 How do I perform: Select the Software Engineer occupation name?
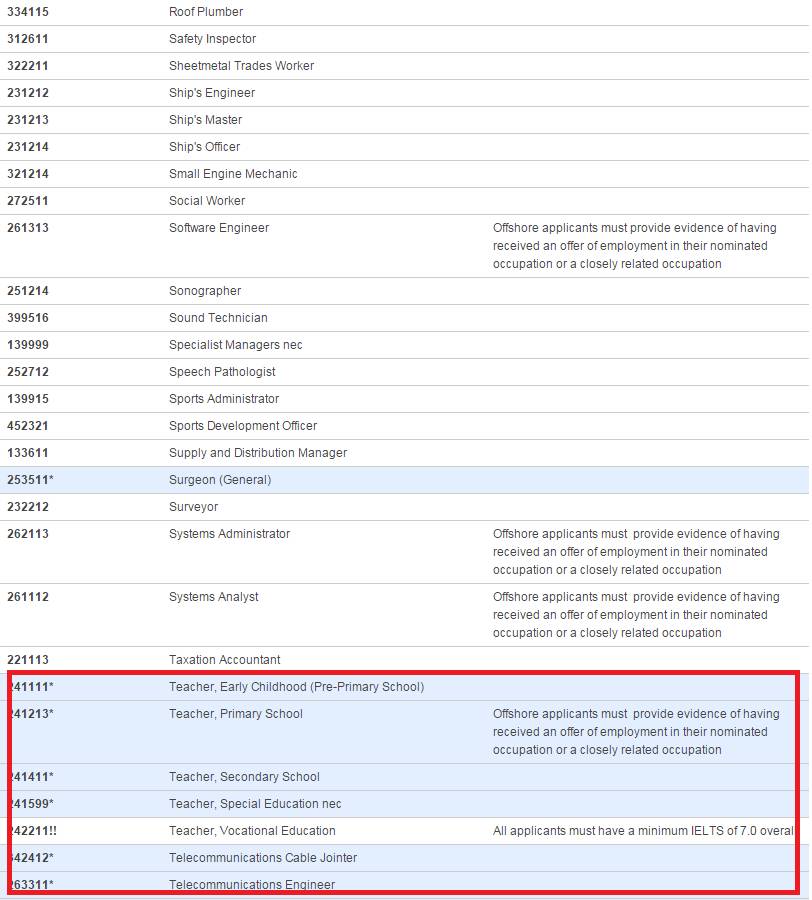pos(219,228)
